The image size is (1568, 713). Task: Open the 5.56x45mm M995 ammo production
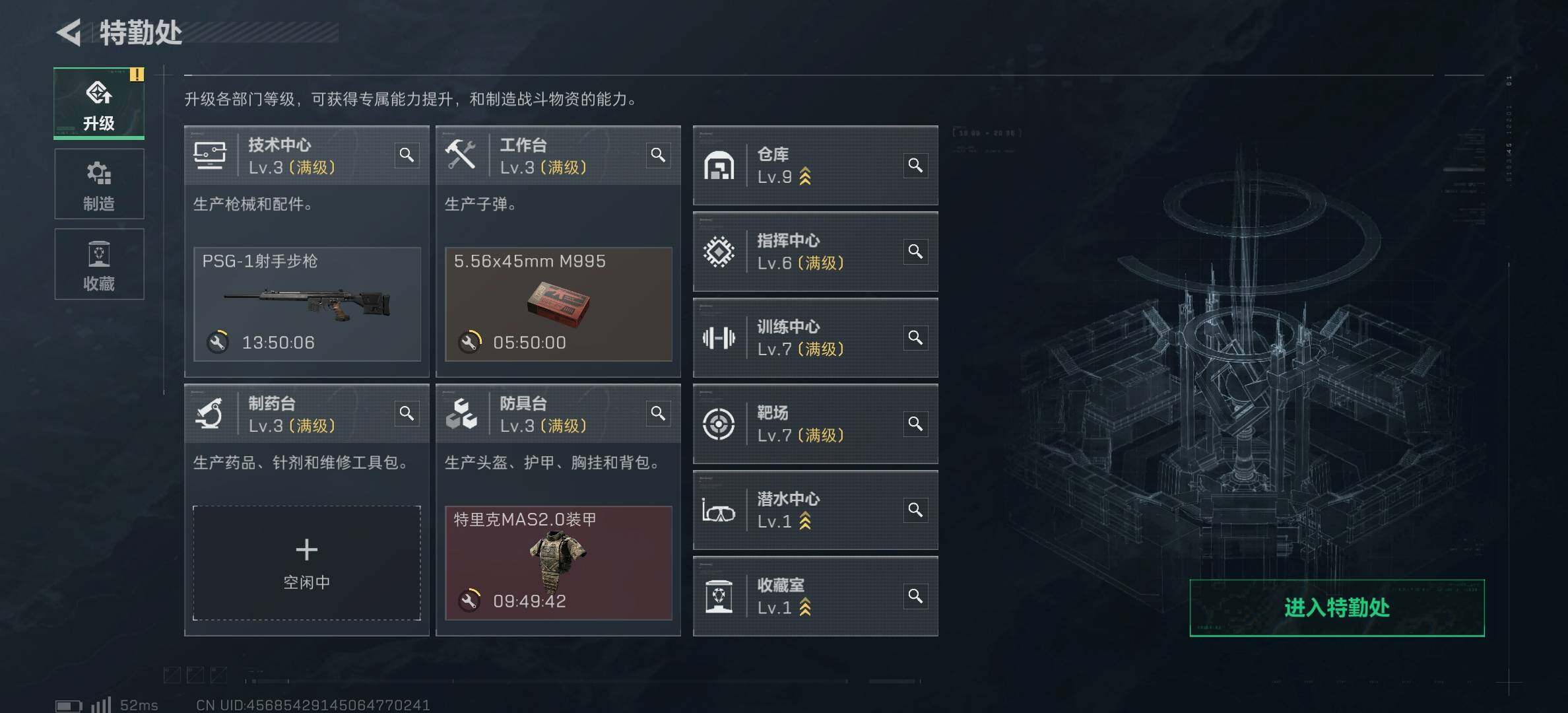558,304
